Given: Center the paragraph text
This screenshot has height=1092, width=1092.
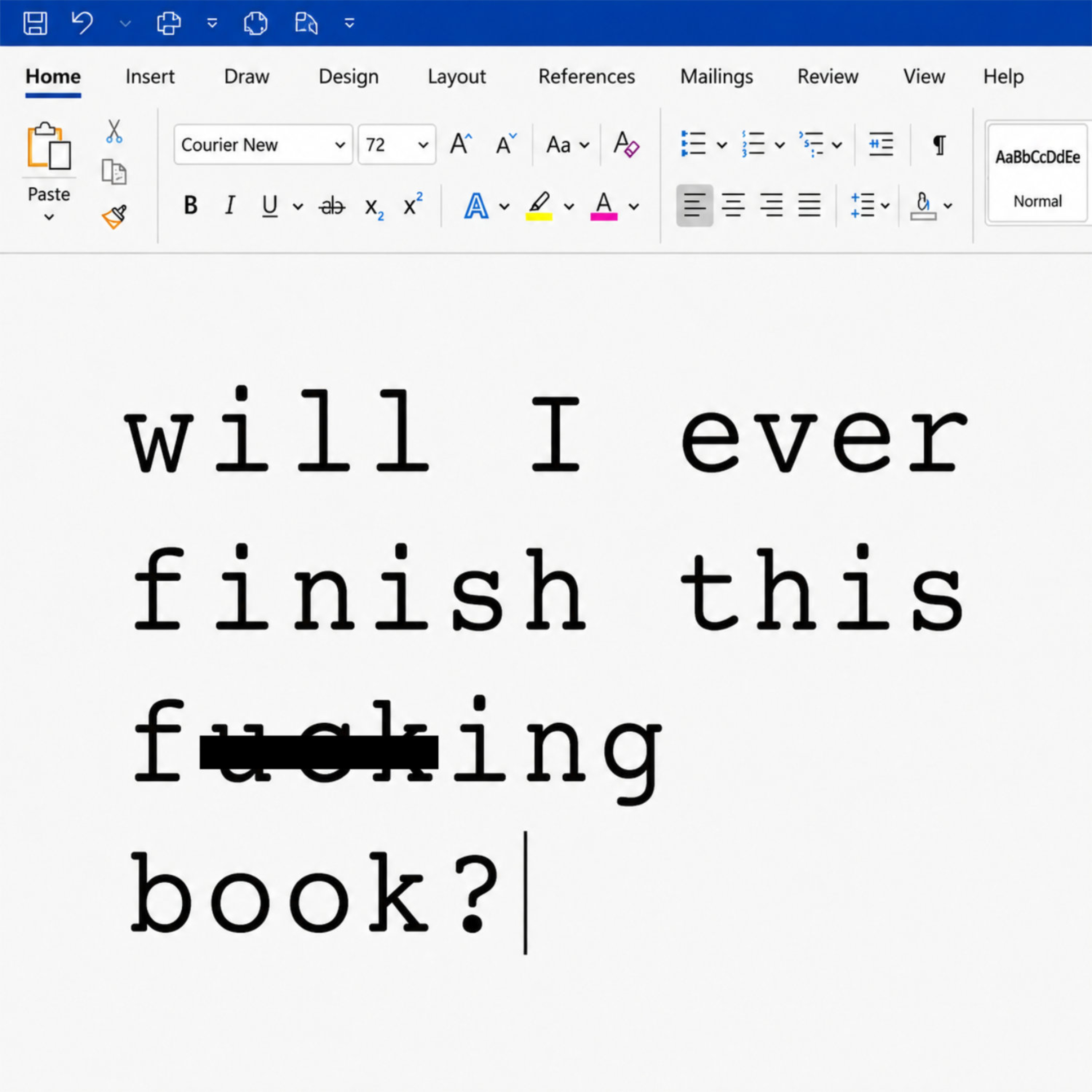Looking at the screenshot, I should tap(733, 205).
